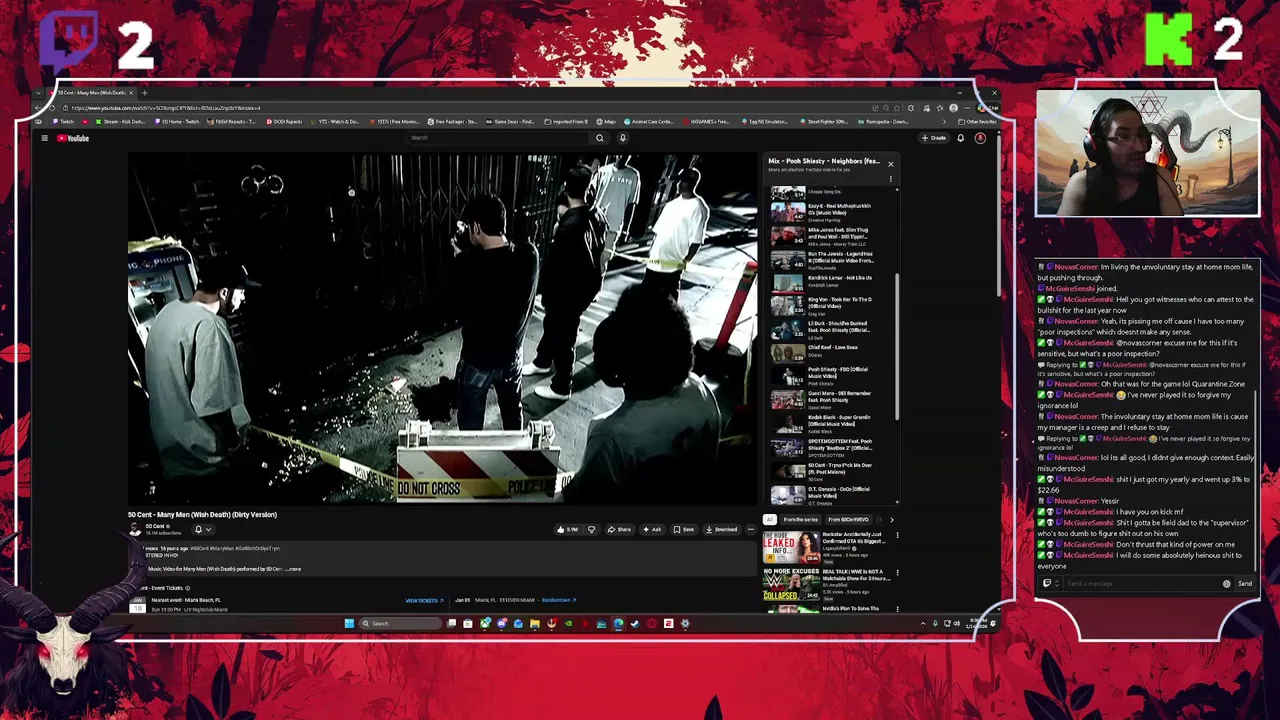1280x720 pixels.
Task: Open the subscription notification bell dropdown
Action: click(201, 530)
